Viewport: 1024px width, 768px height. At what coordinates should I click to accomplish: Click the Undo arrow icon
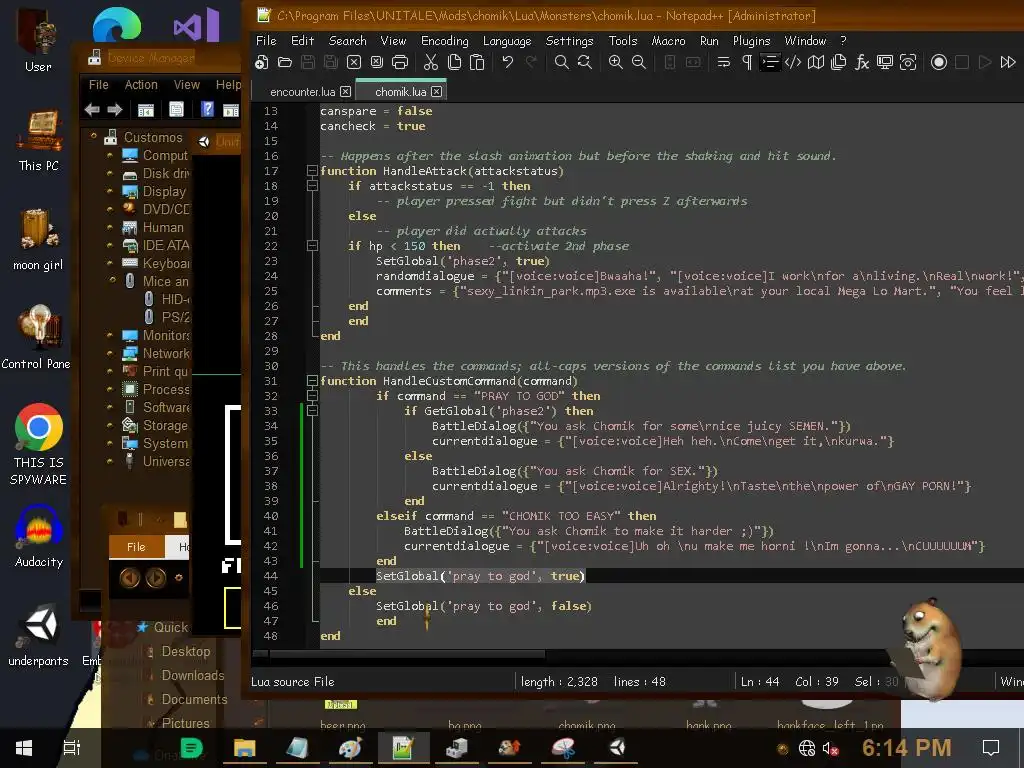(507, 62)
